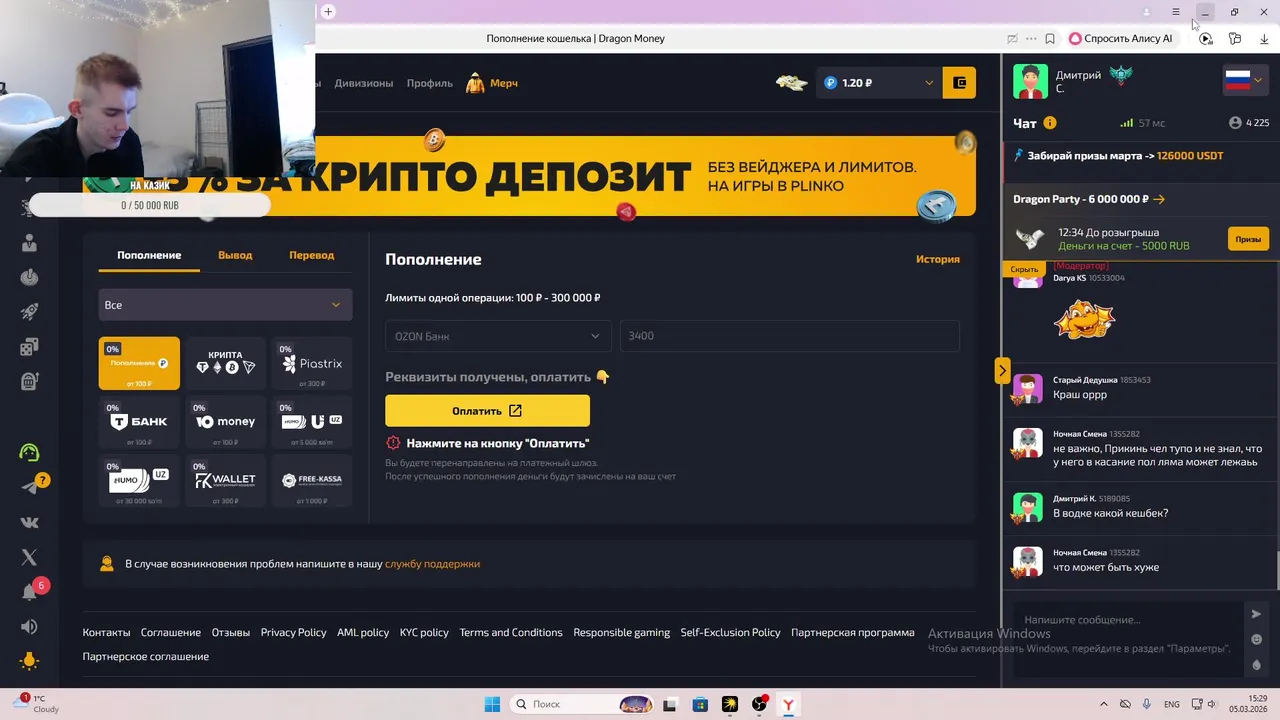
Task: Click user rank emblem next to name
Action: (1121, 76)
